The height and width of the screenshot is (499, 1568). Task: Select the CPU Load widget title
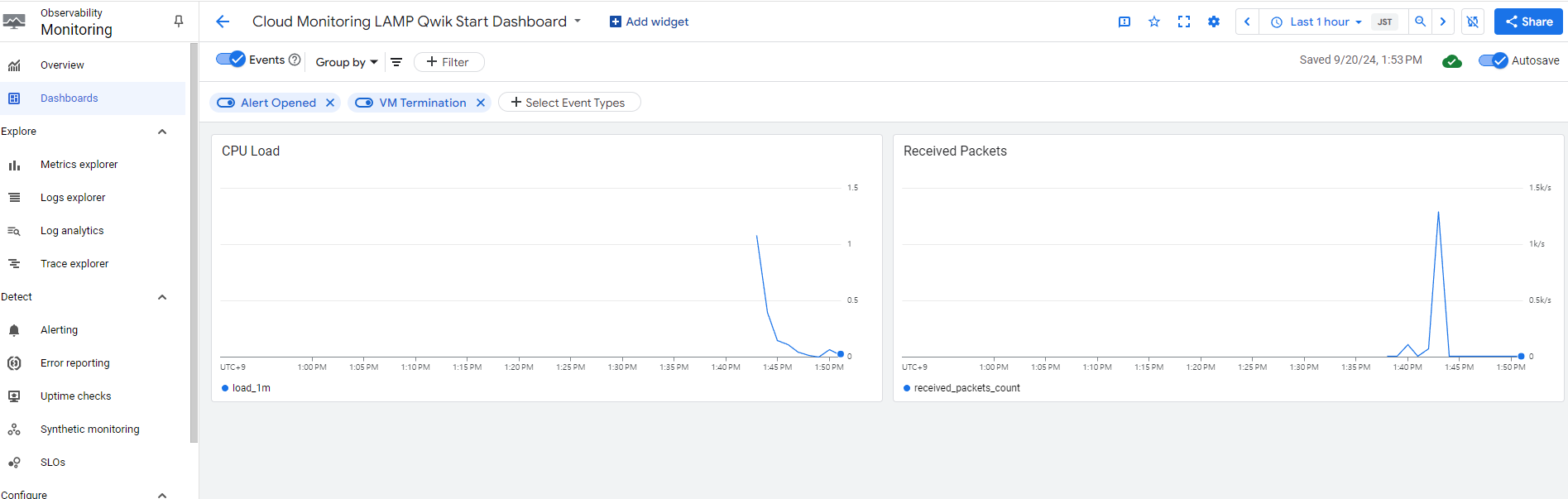point(251,151)
